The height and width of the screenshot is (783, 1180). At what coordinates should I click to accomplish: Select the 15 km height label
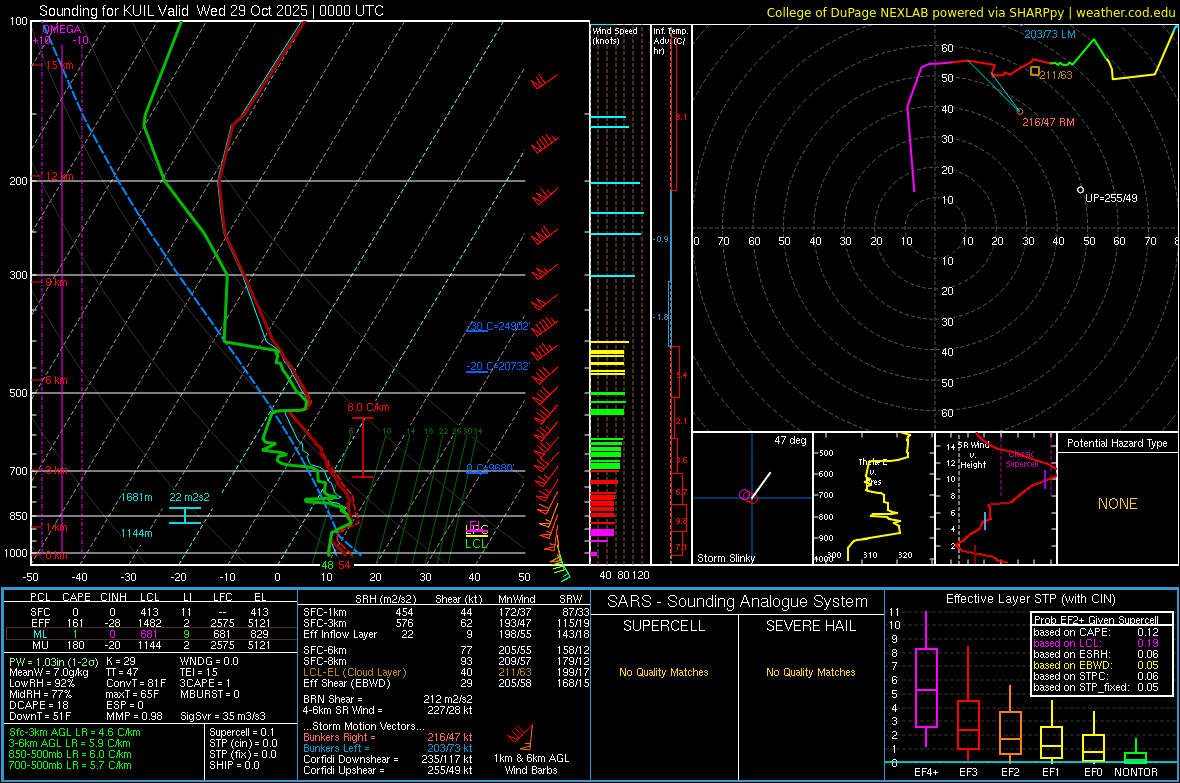(x=59, y=66)
